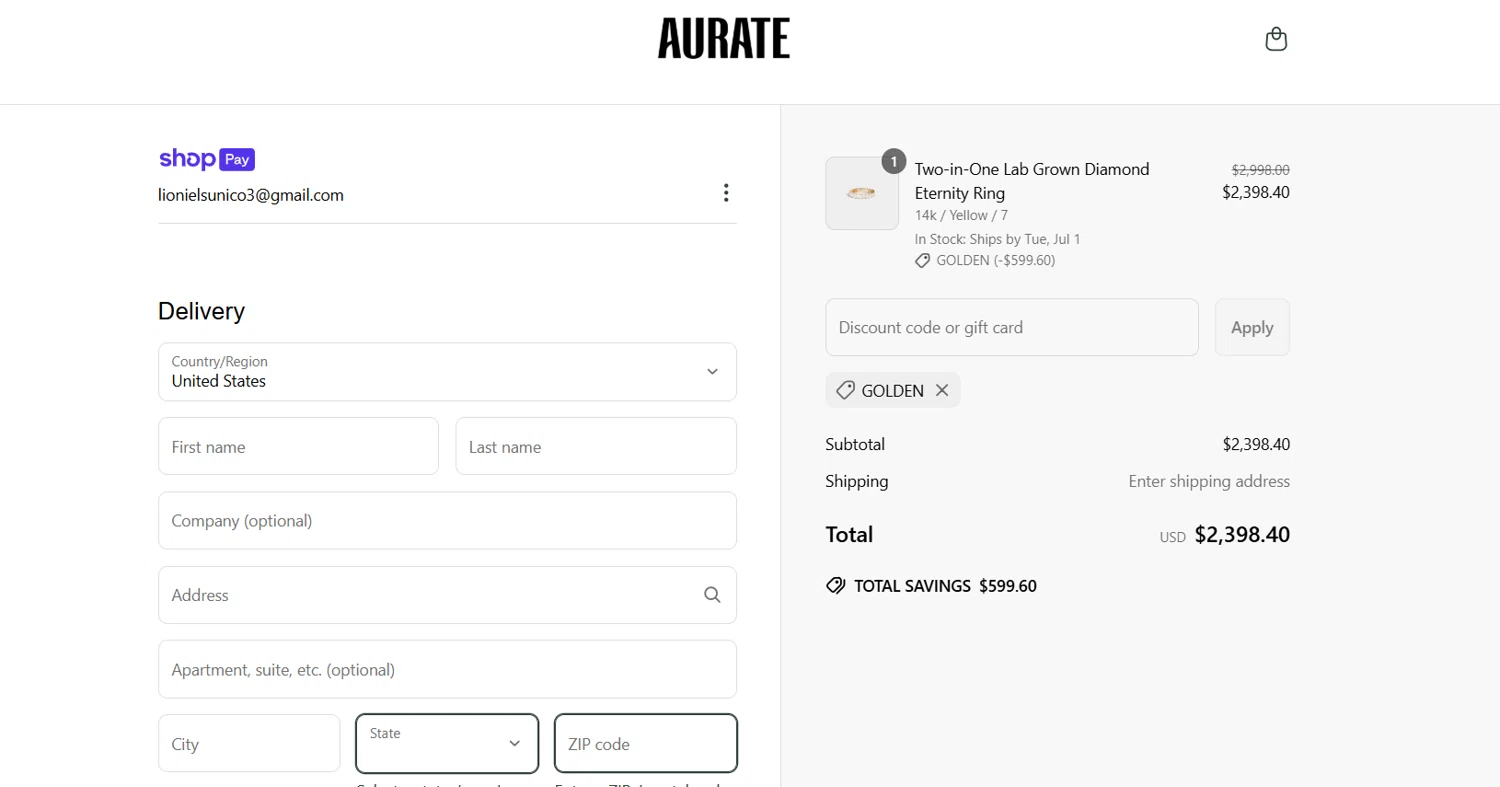Click the 'GOLDEN (-$599.60)' discount line

tap(995, 260)
